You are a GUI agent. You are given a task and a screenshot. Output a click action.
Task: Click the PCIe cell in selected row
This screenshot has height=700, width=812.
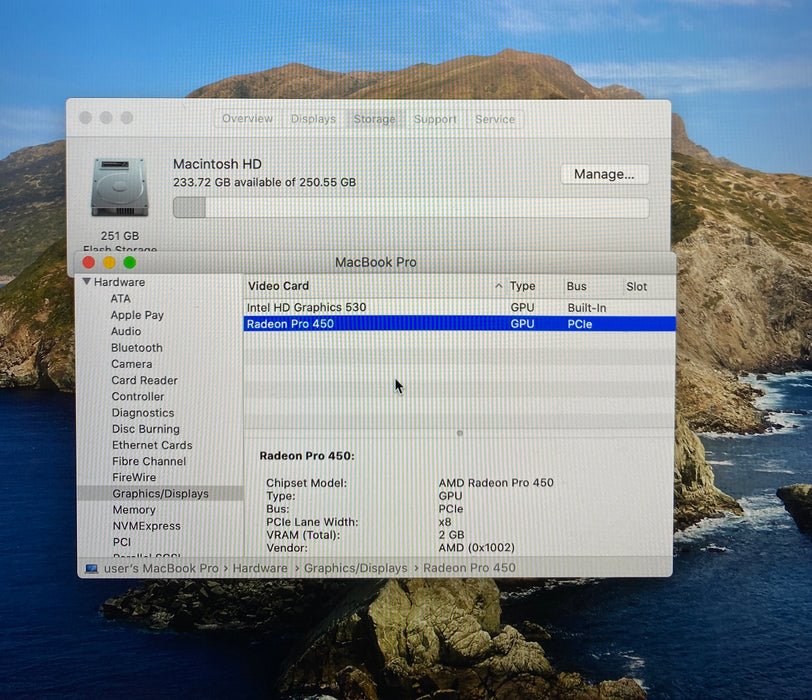click(x=579, y=324)
